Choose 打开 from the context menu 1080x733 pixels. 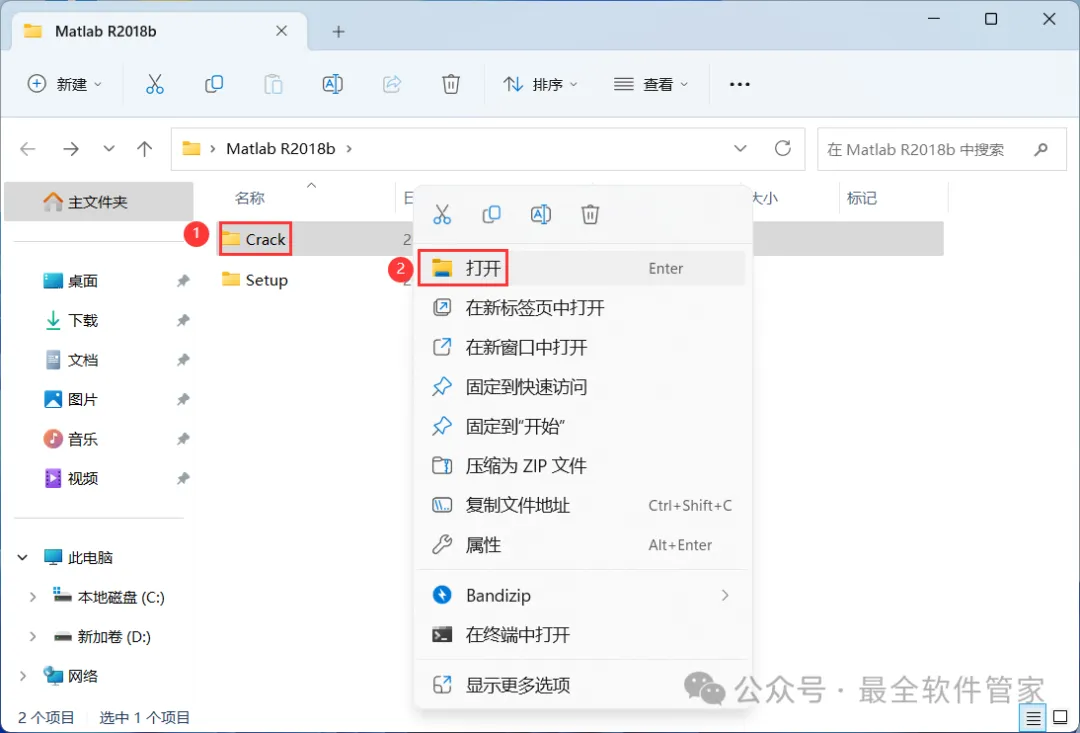(x=583, y=268)
